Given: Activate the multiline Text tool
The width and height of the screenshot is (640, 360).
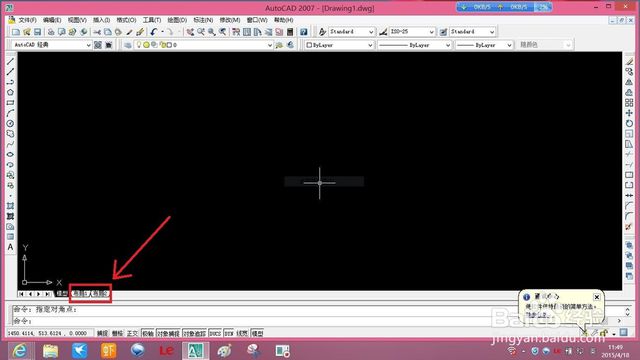Looking at the screenshot, I should pos(10,247).
